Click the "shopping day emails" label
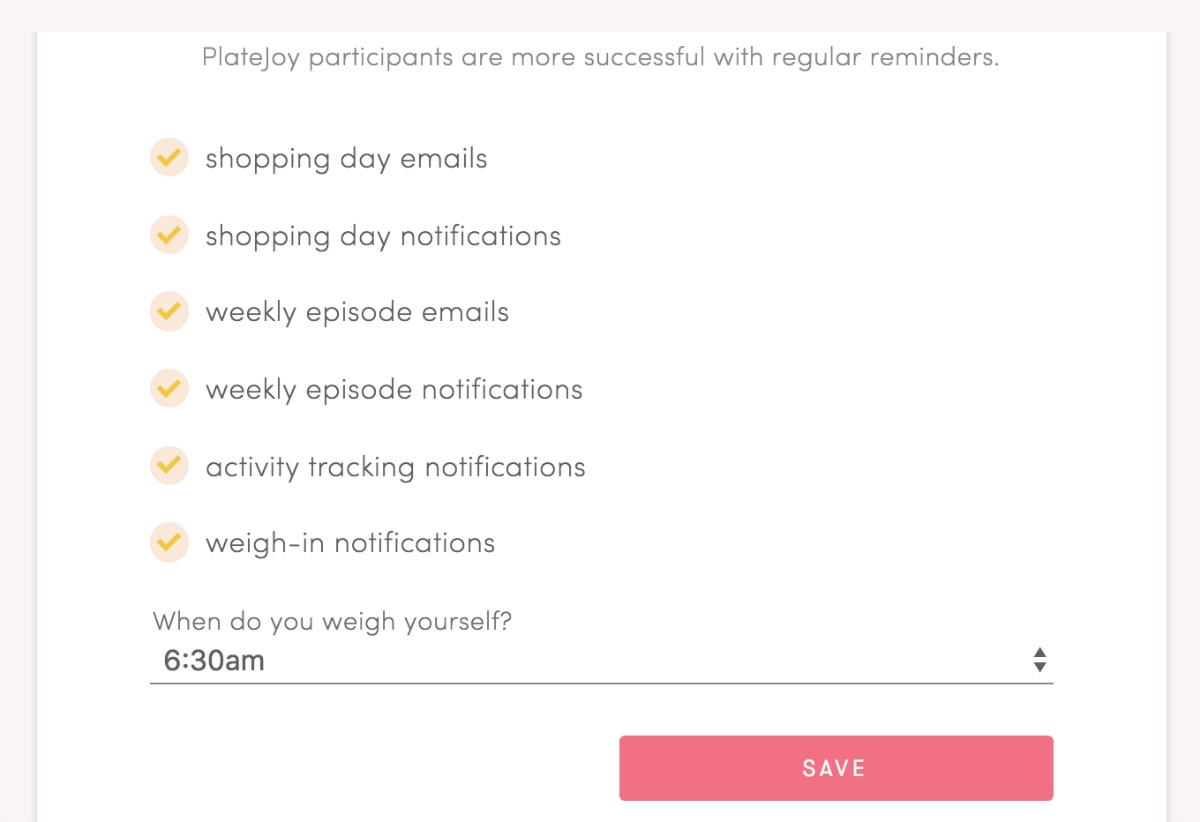 point(346,159)
